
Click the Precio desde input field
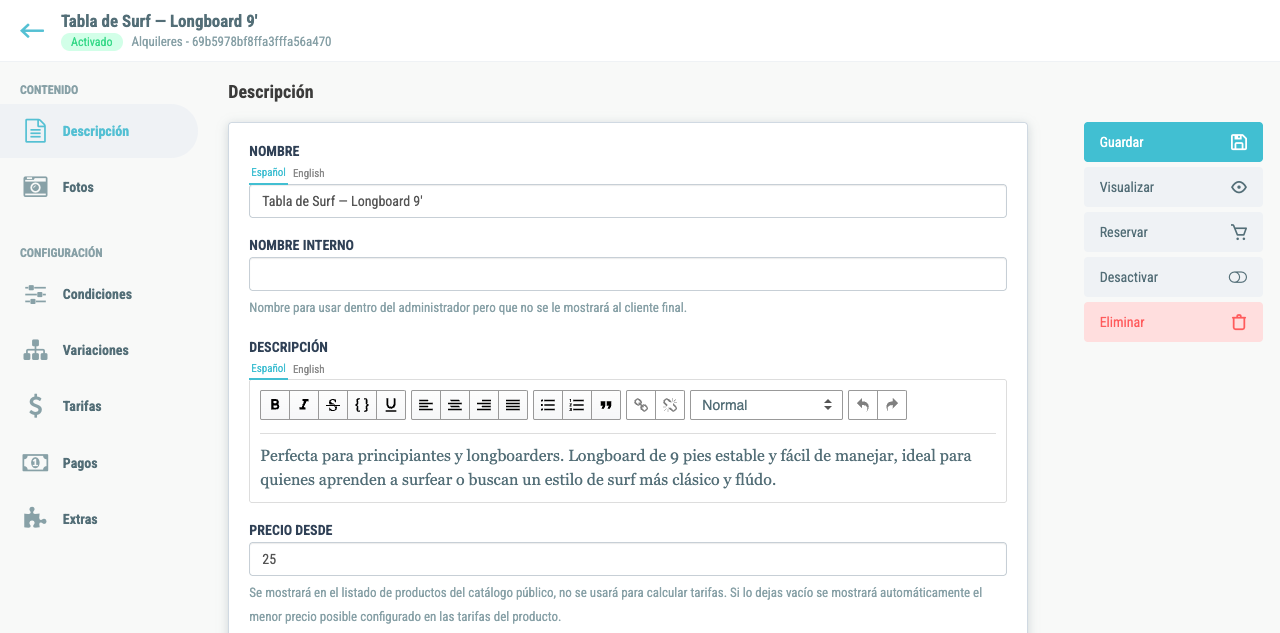coord(628,559)
